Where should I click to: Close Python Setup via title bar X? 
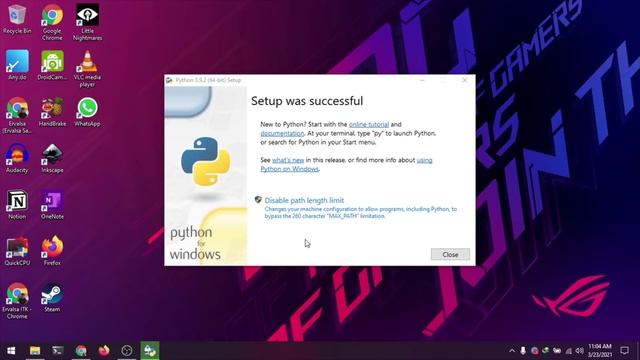[x=464, y=80]
